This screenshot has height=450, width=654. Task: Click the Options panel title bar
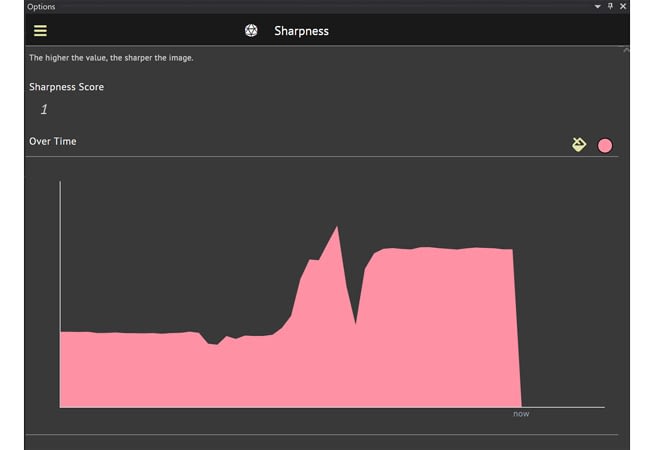click(x=300, y=6)
